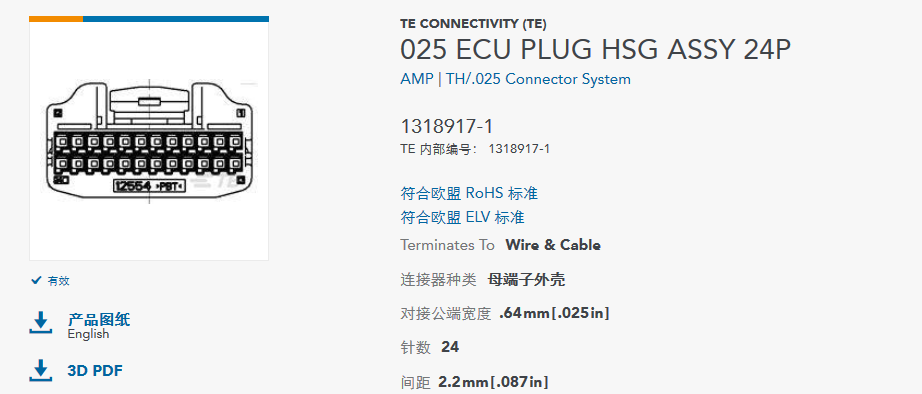Click the 针数 24 pin count value

click(450, 348)
